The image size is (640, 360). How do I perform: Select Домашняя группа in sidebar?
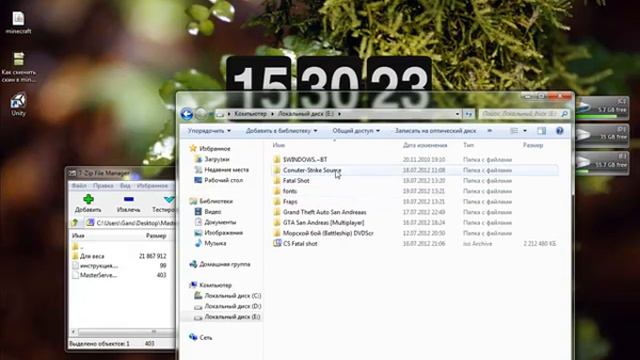[224, 264]
